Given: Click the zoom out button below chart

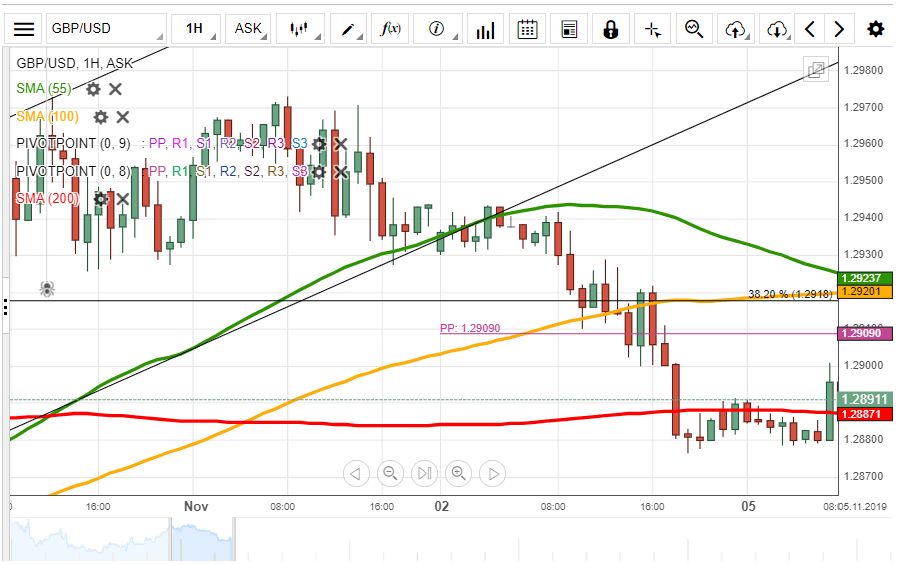Looking at the screenshot, I should tap(390, 473).
